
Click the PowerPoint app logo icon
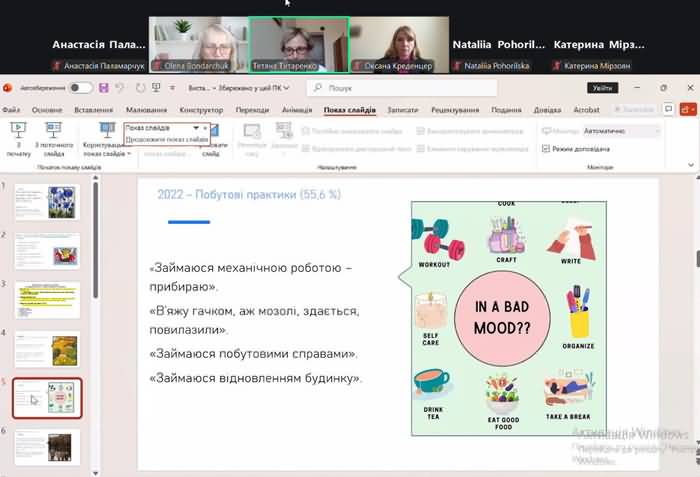coord(8,88)
